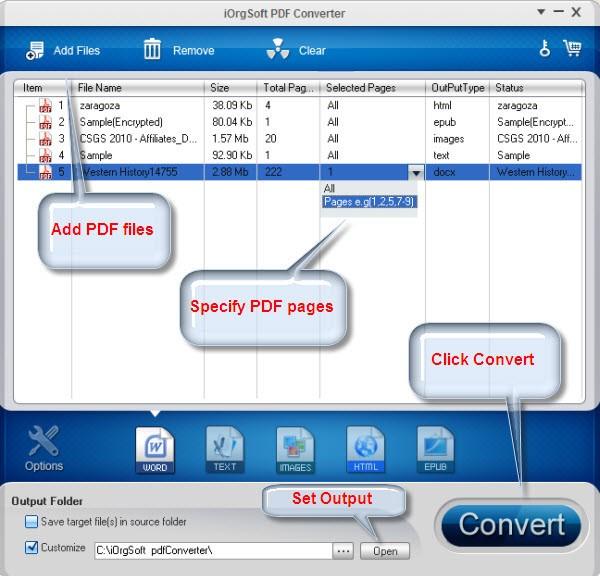Choose the TEXT output format icon
The height and width of the screenshot is (576, 600).
[x=225, y=448]
